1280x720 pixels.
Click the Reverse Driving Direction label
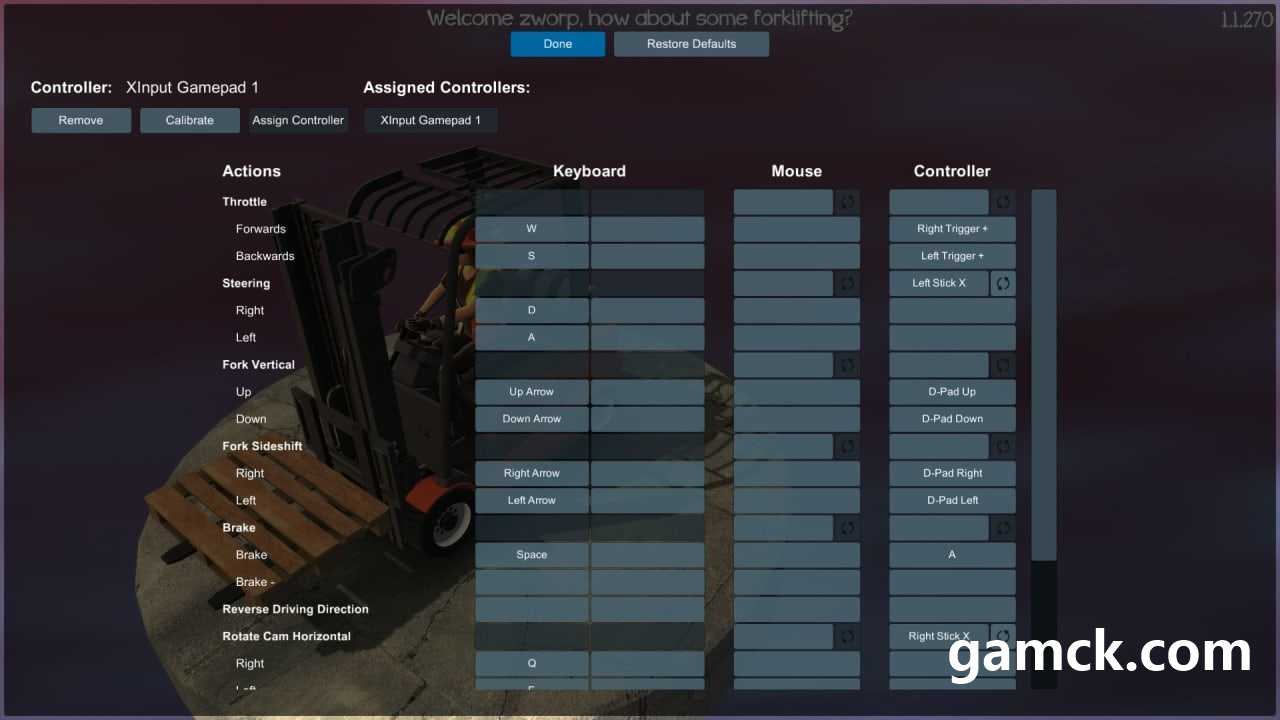[x=295, y=609]
